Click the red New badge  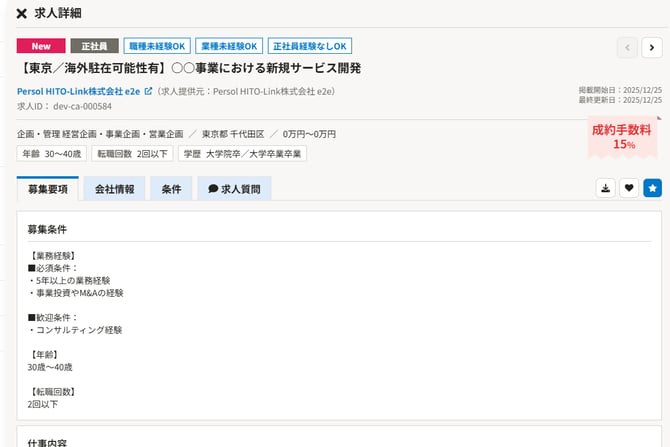41,46
